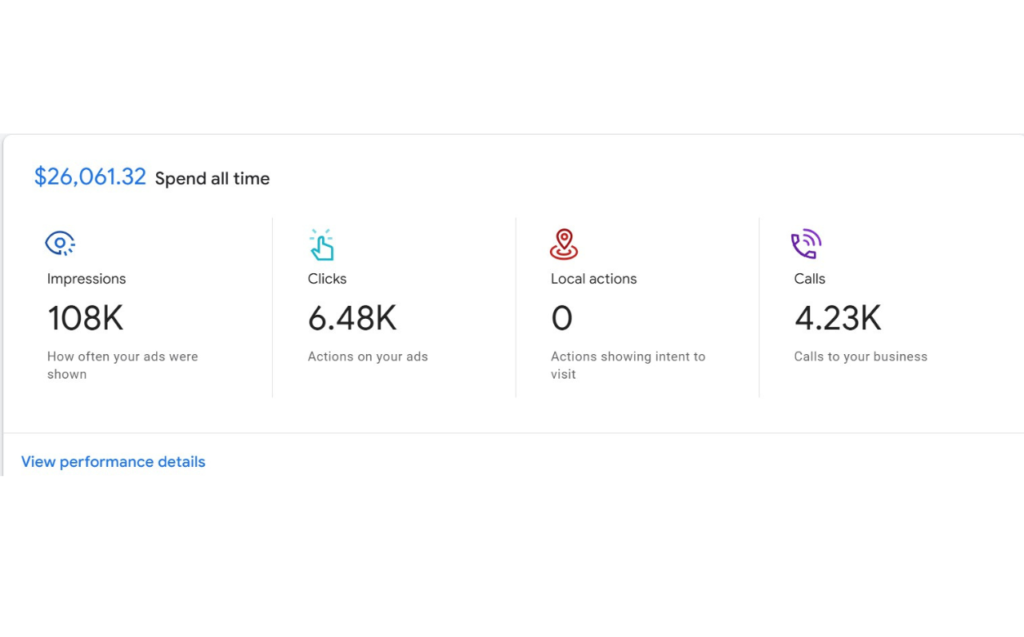Click the Clicks metric label

(x=327, y=279)
